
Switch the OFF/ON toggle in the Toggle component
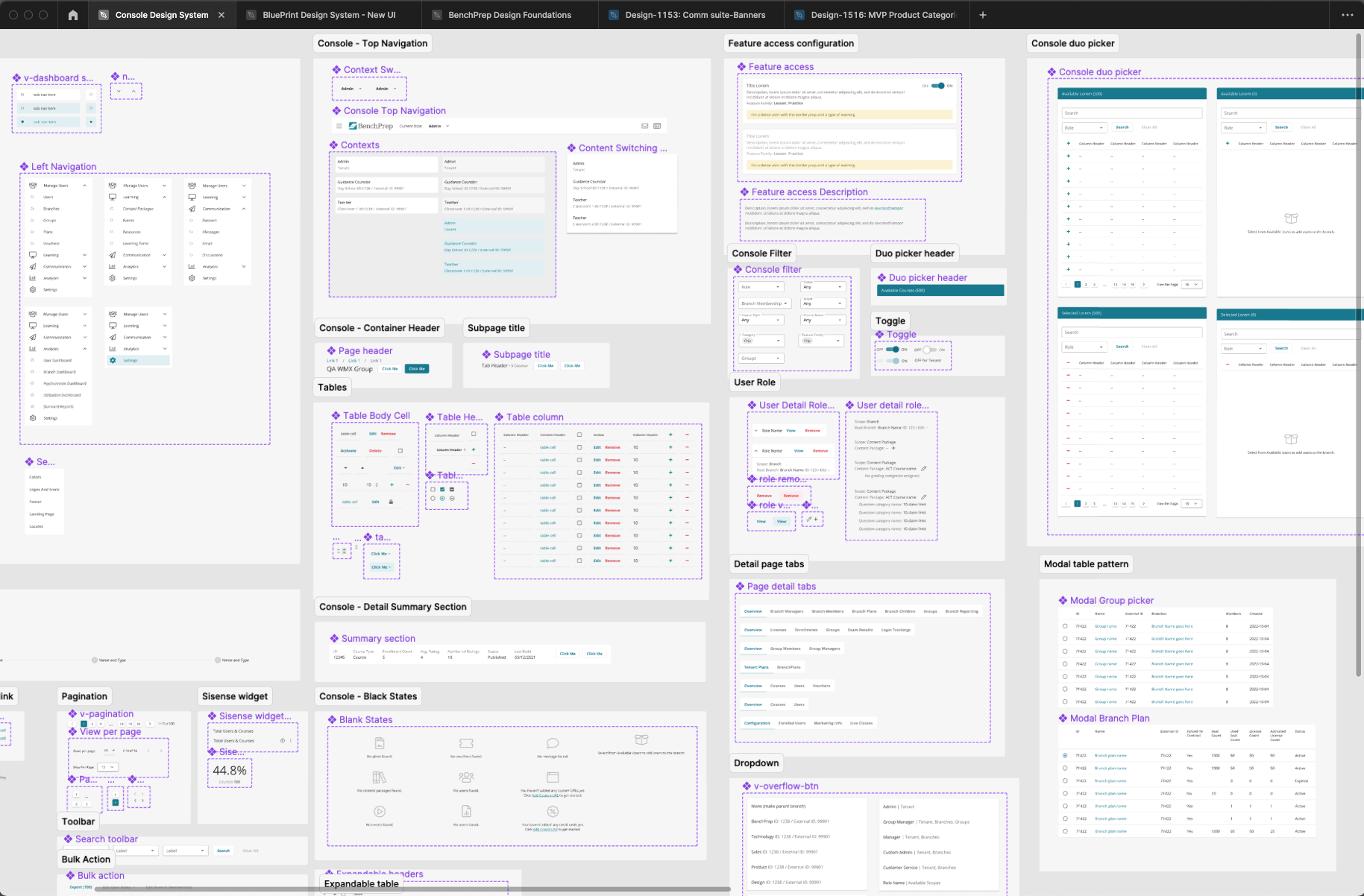tap(892, 350)
